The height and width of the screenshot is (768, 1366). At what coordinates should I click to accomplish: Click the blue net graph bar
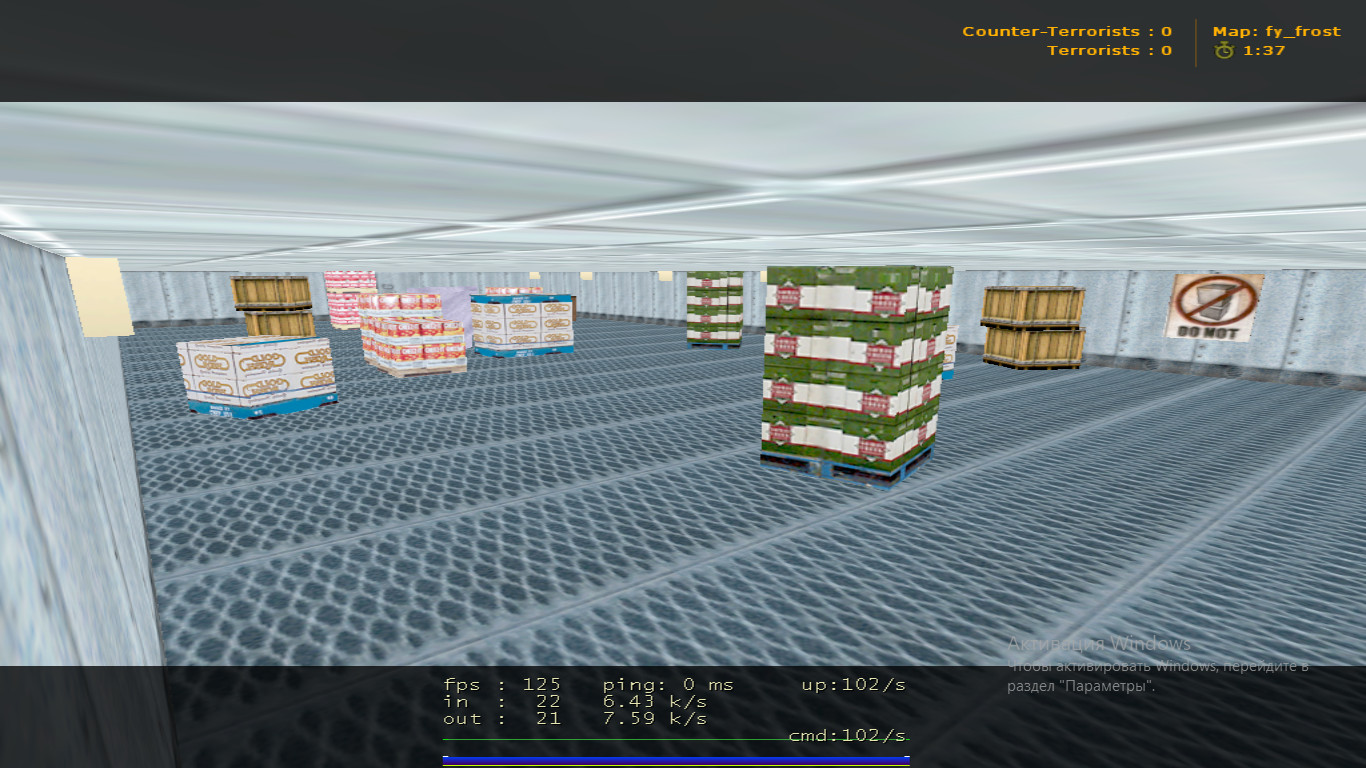click(676, 760)
